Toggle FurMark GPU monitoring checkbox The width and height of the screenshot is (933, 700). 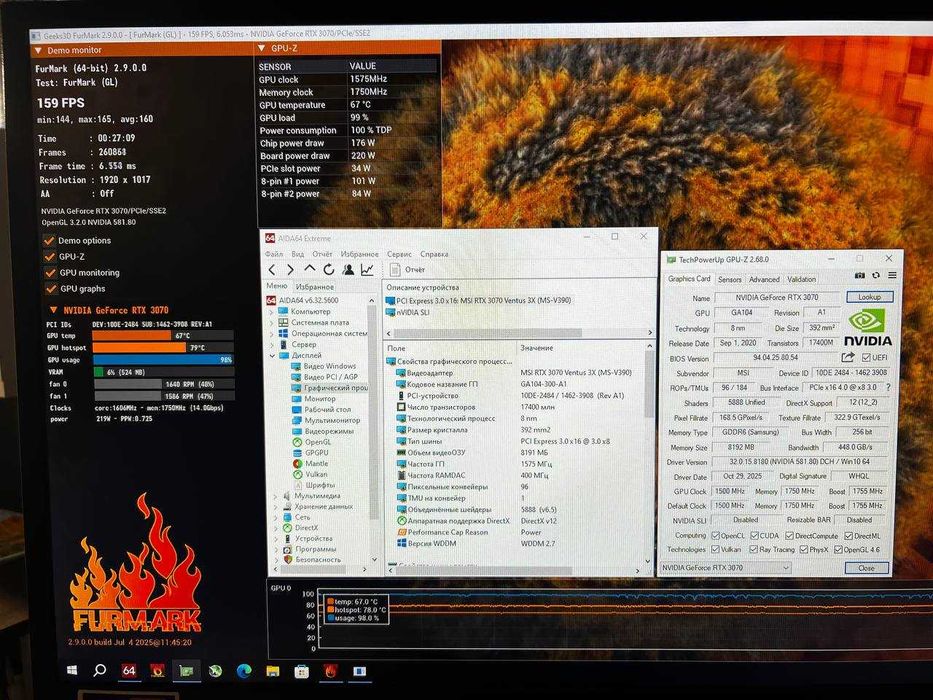[50, 273]
